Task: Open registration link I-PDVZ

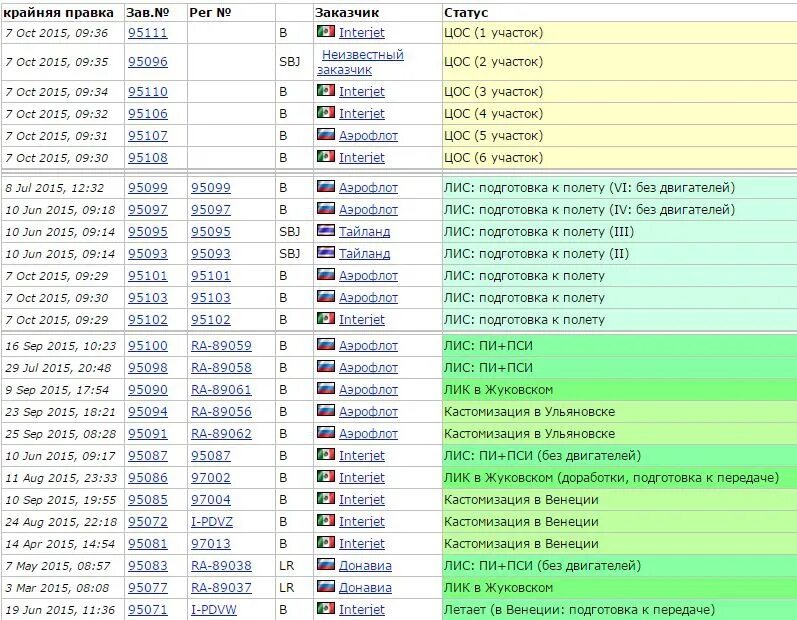Action: tap(212, 521)
